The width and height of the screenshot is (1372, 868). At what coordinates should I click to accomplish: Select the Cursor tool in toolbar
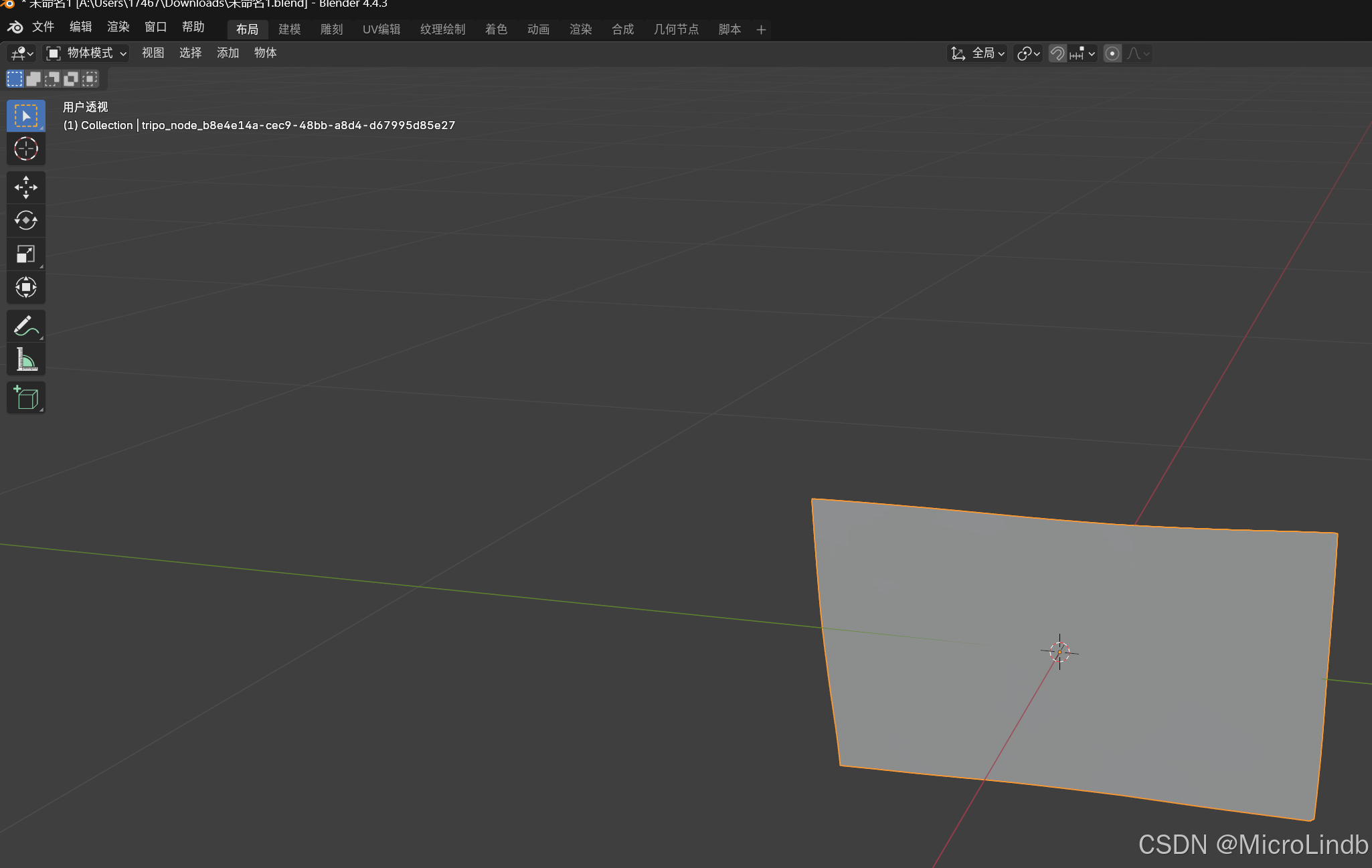pos(26,149)
